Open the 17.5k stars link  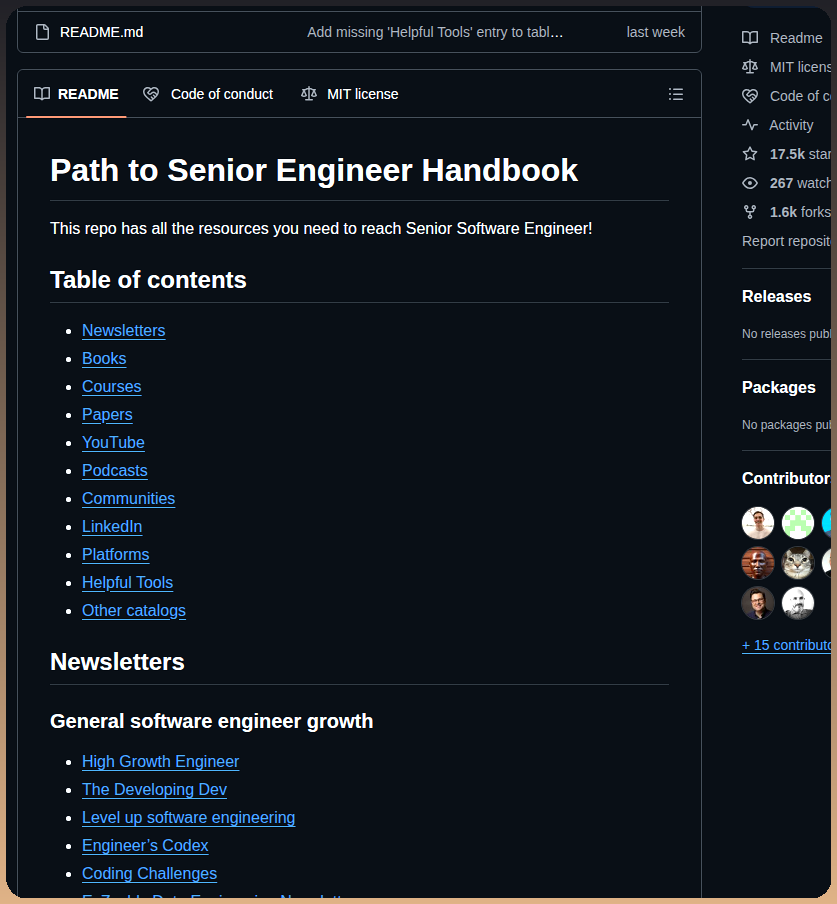800,154
